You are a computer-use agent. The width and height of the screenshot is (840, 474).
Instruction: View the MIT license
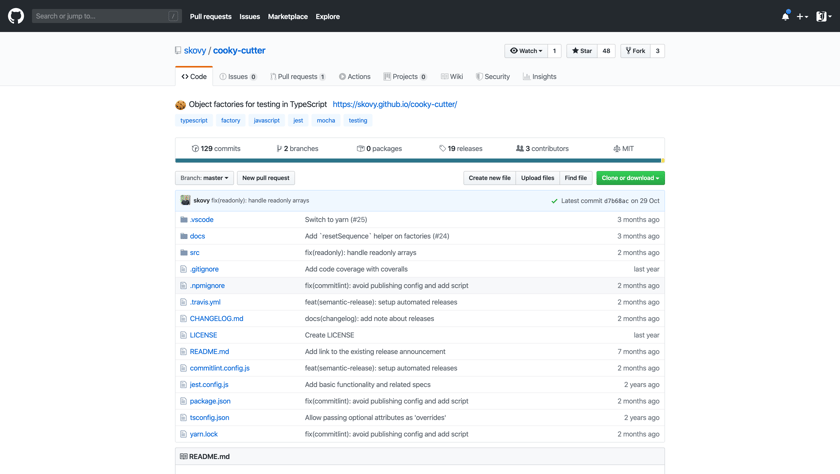coord(624,149)
